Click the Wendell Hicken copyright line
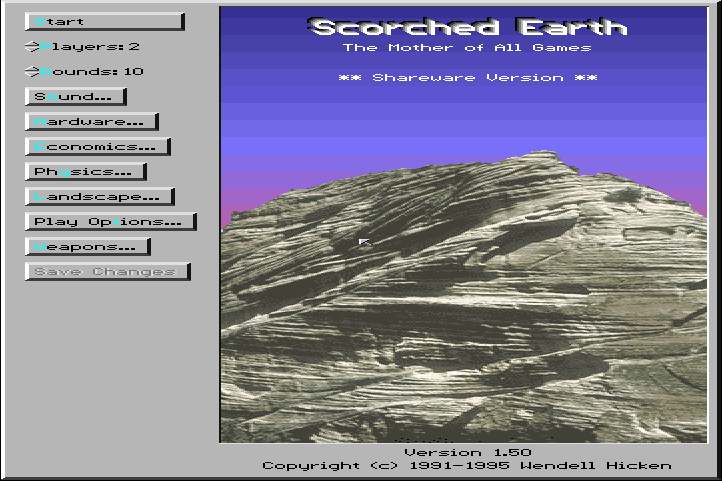722x481 pixels. [x=467, y=465]
